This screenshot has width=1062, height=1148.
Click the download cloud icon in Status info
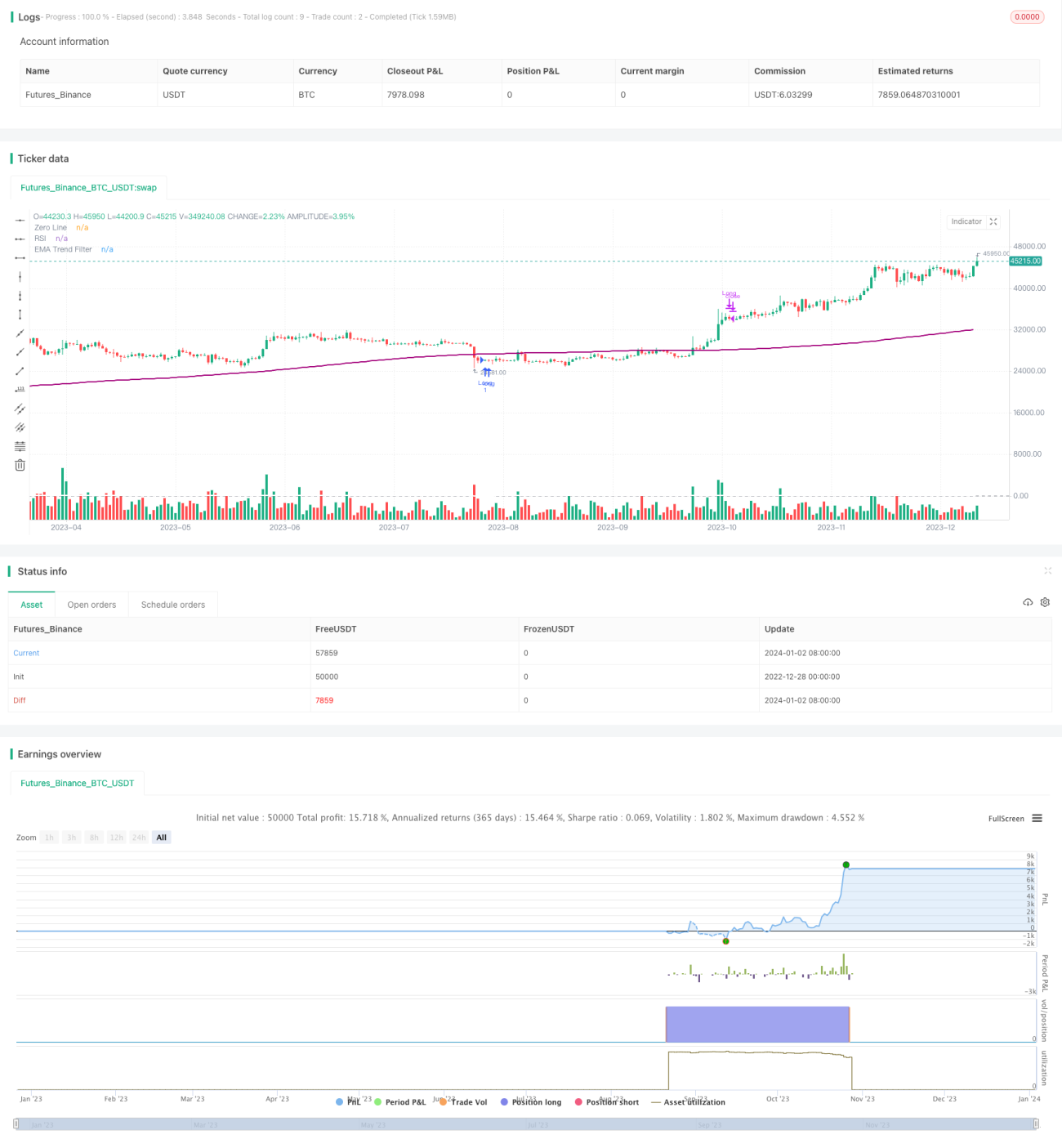click(x=1028, y=602)
